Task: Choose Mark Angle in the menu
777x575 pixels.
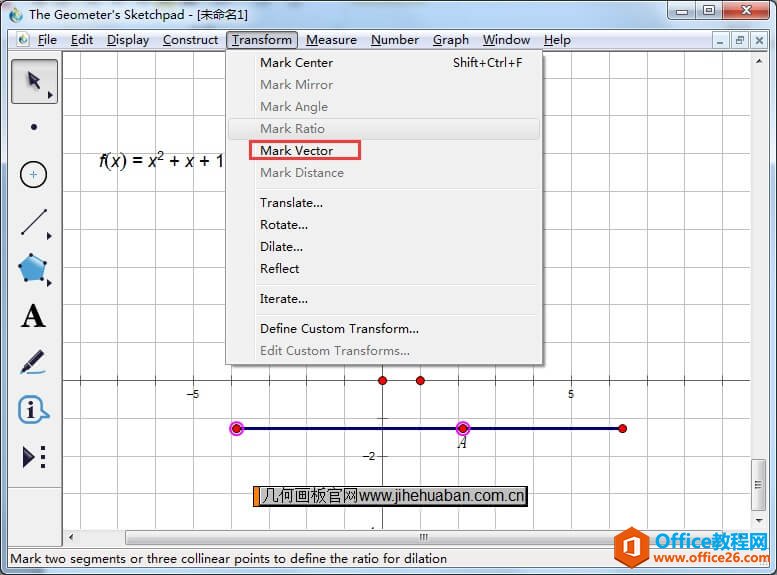Action: (x=384, y=107)
